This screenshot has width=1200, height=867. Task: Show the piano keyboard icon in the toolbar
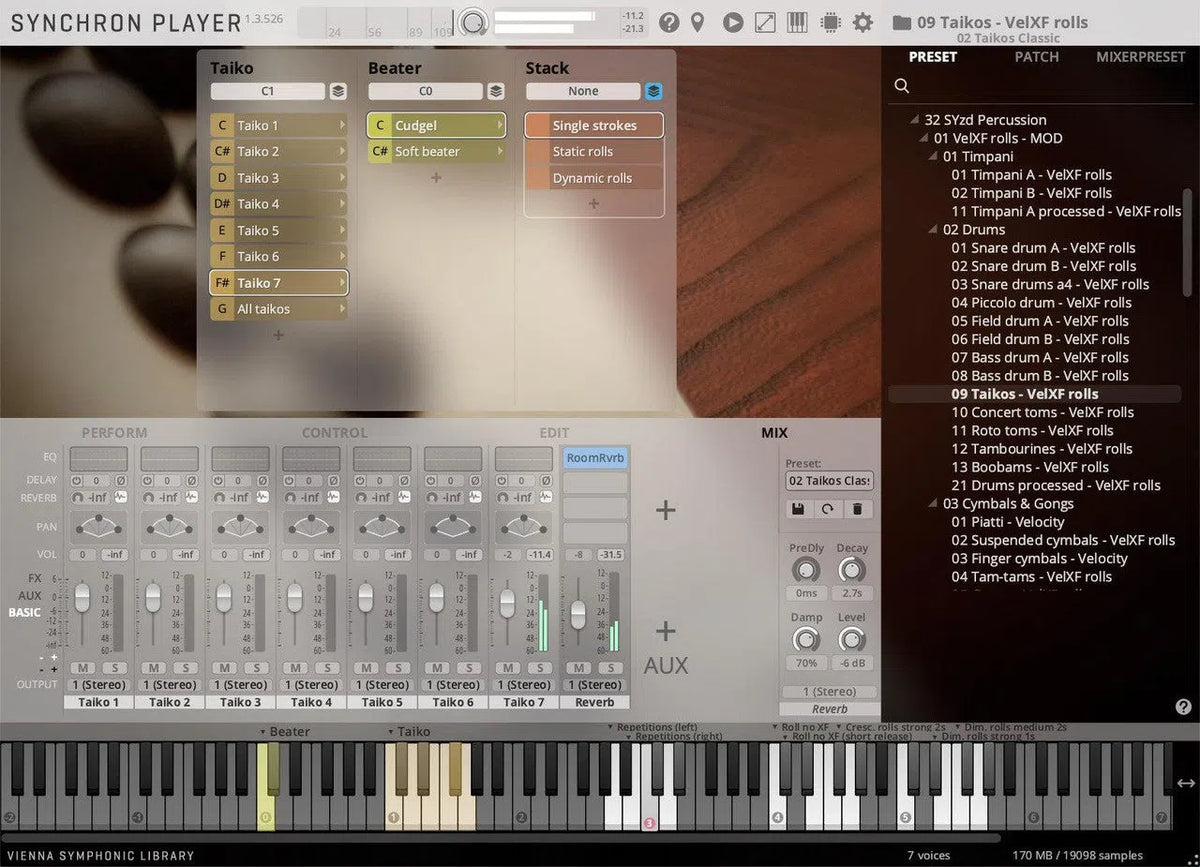tap(797, 22)
